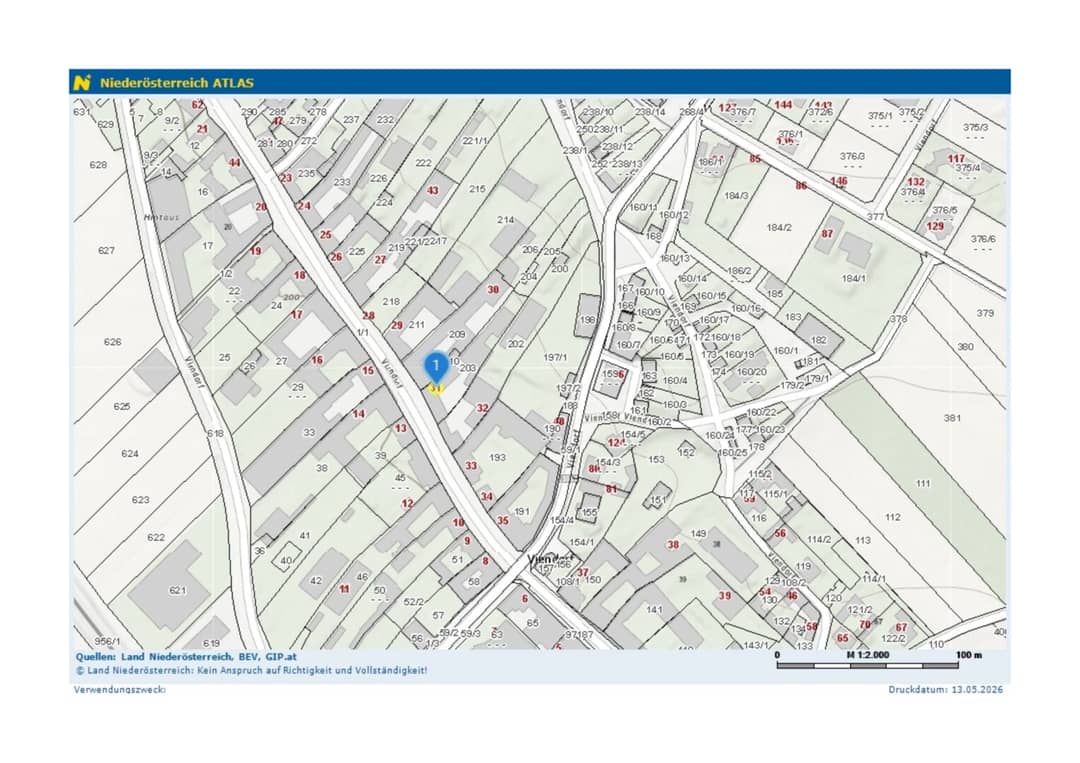Open the Quellen sources line below map
Image resolution: width=1080 pixels, height=763 pixels.
(186, 657)
